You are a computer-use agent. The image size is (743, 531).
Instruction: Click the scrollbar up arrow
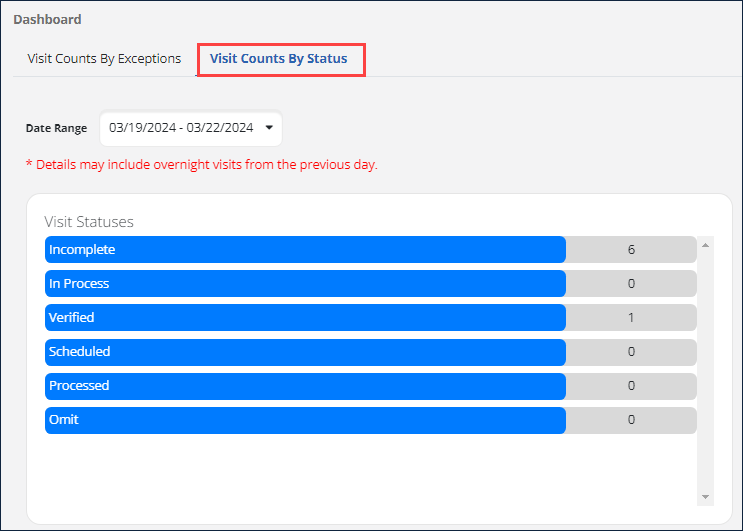706,245
